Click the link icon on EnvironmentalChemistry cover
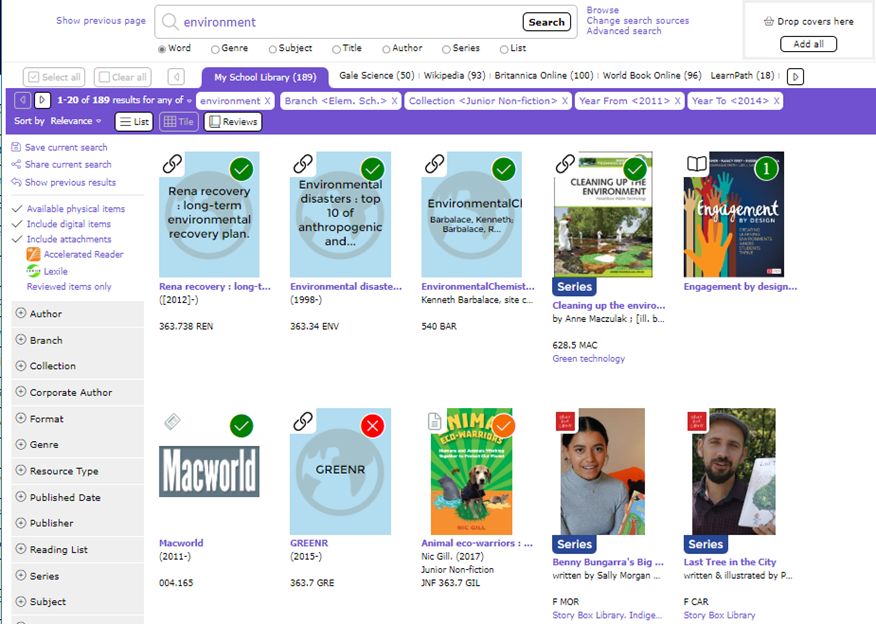The width and height of the screenshot is (876, 624). (434, 164)
